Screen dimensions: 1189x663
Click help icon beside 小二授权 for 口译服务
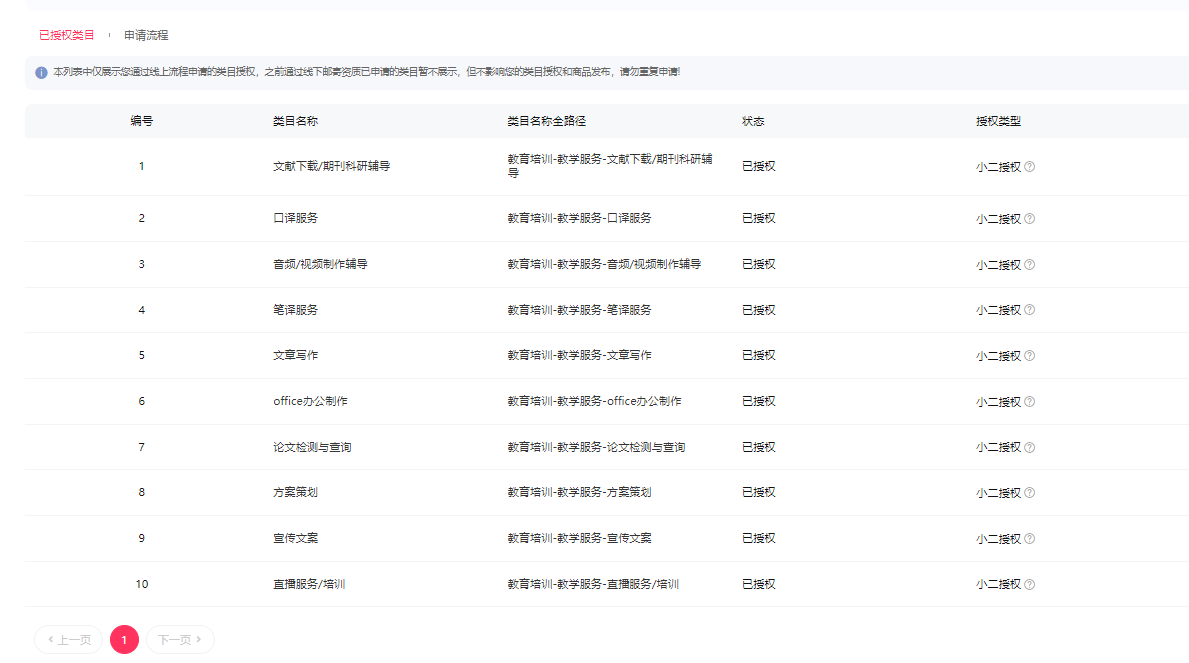(x=1030, y=219)
